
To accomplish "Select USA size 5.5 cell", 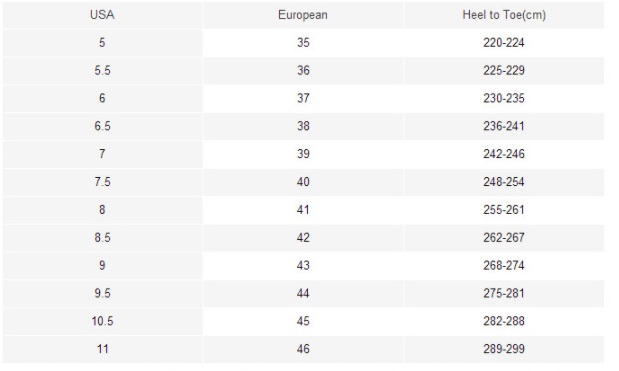I will [102, 71].
